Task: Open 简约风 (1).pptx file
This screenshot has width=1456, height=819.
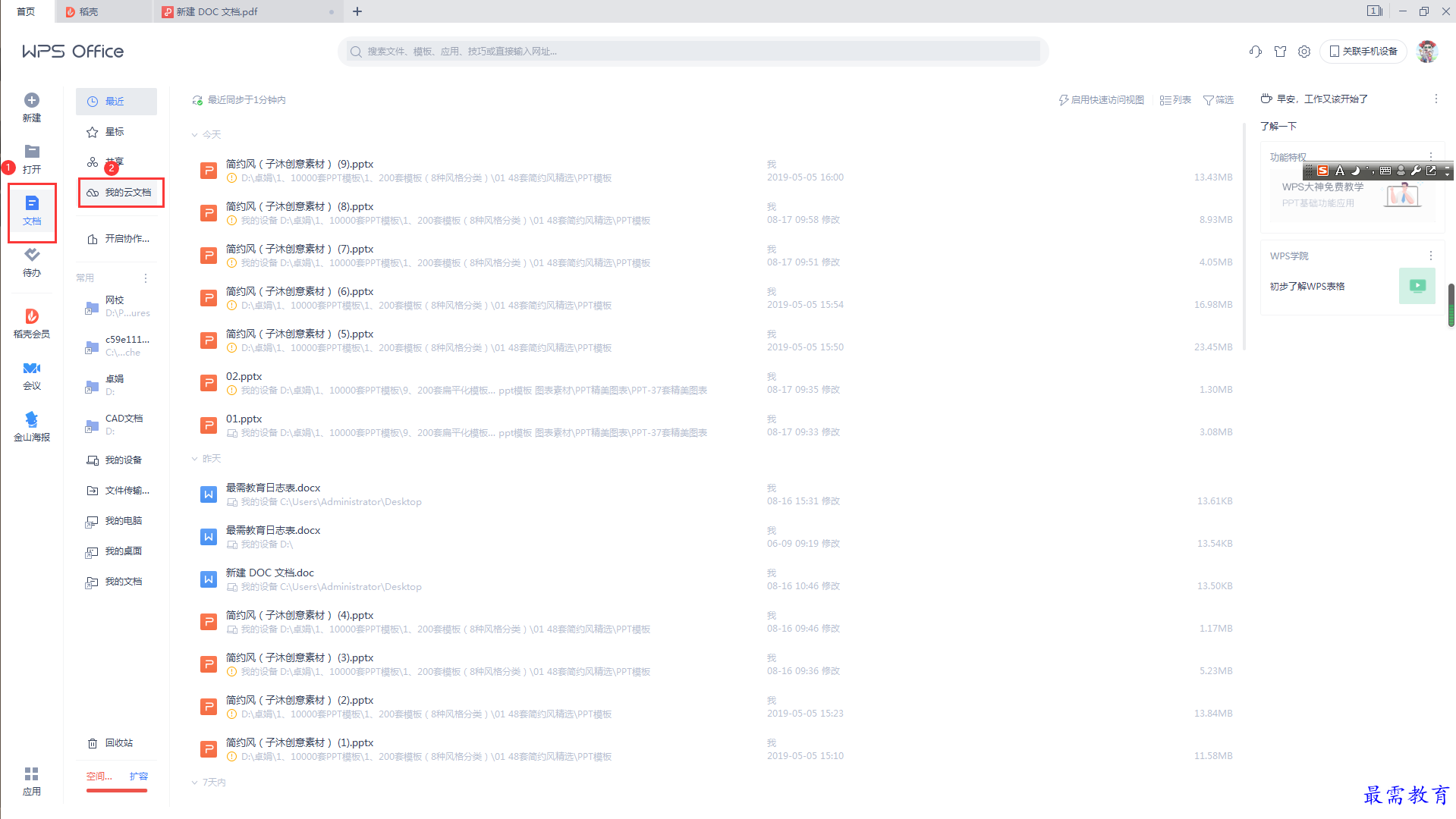Action: point(713,749)
